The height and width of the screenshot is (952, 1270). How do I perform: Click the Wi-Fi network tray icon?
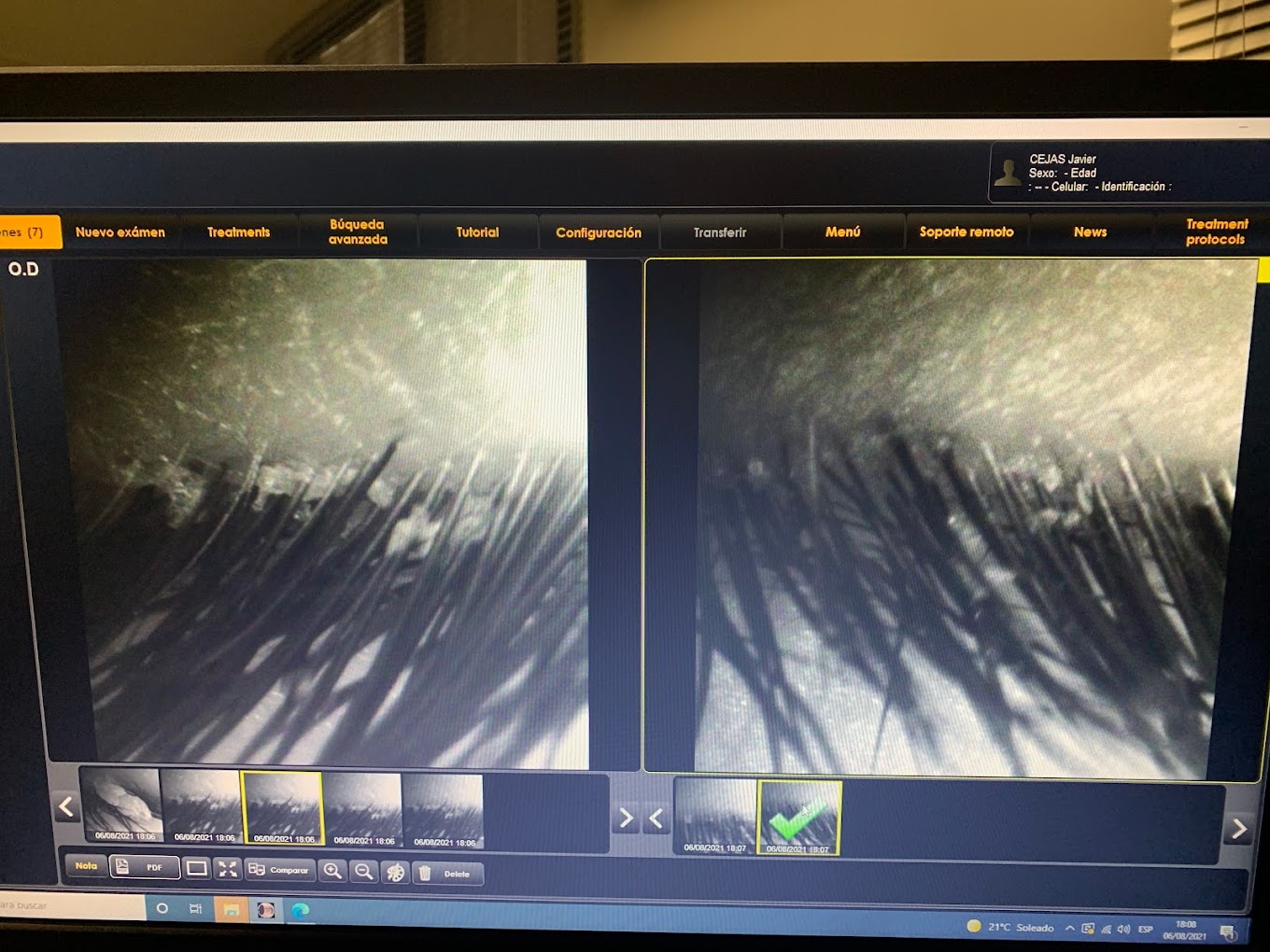[1107, 930]
